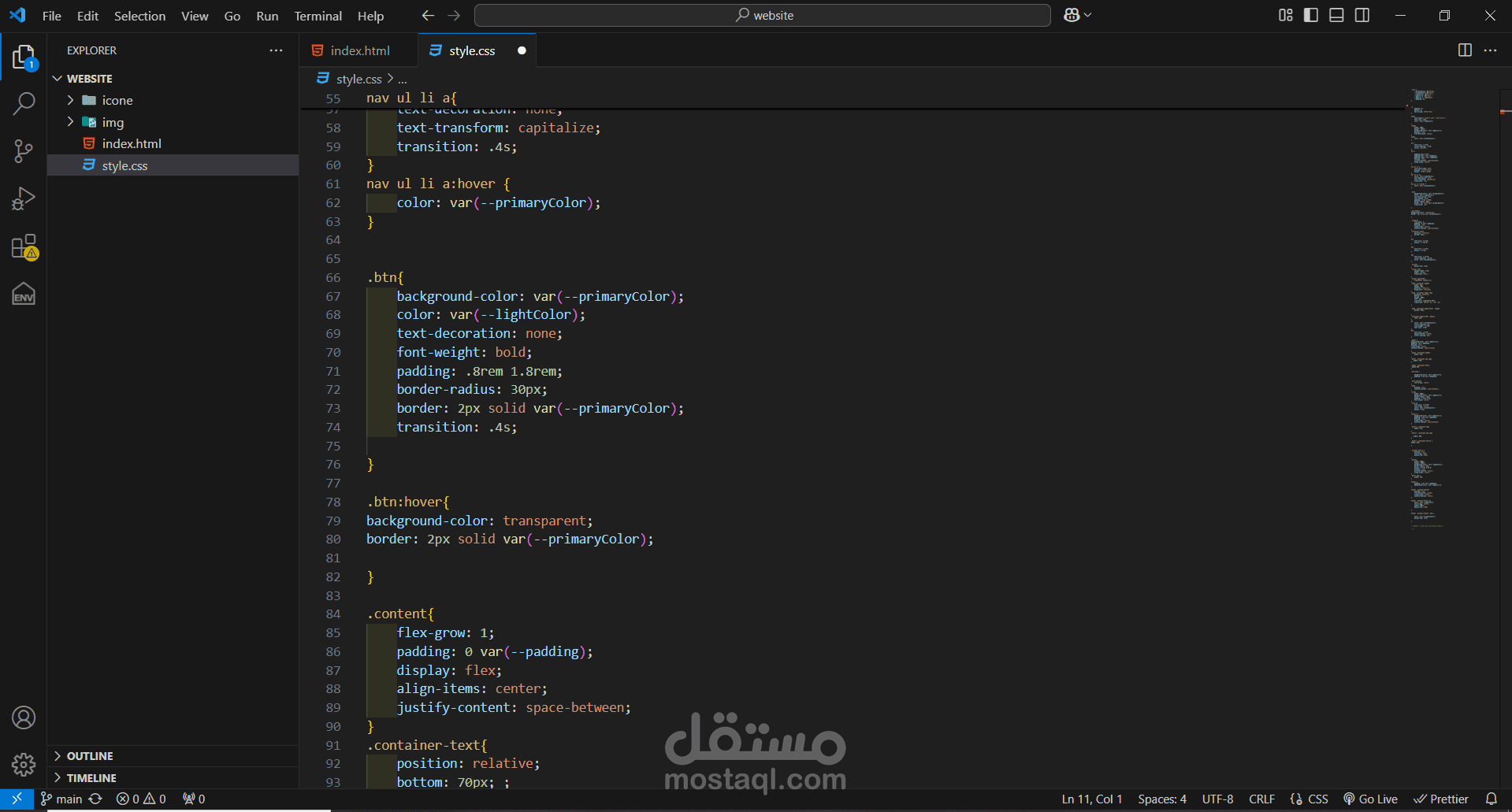The width and height of the screenshot is (1512, 812).
Task: Collapse the WEBSITE folder section
Action: pyautogui.click(x=173, y=79)
